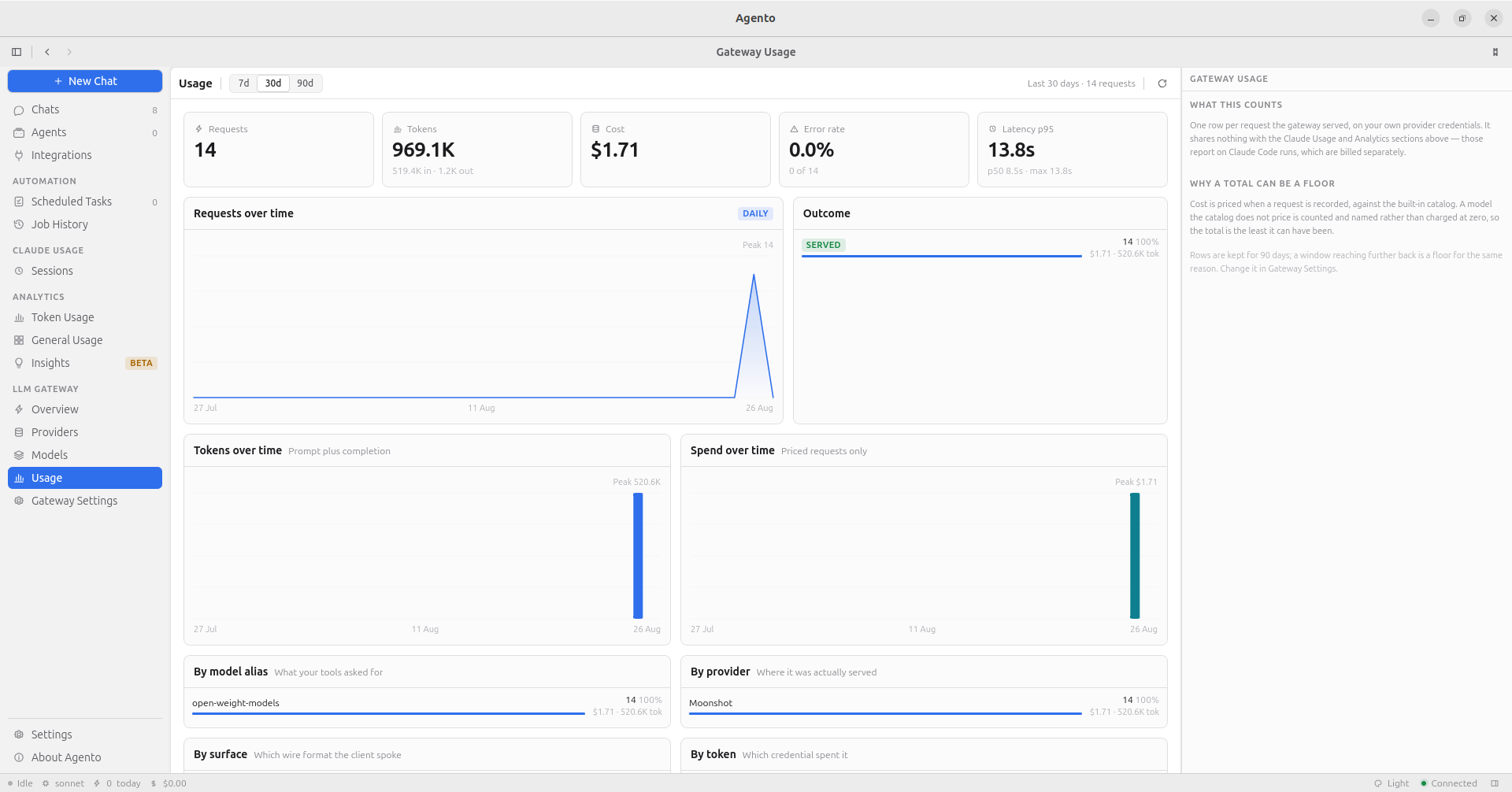This screenshot has width=1512, height=792.
Task: Click the blue bar in Tokens over time
Action: coord(638,556)
